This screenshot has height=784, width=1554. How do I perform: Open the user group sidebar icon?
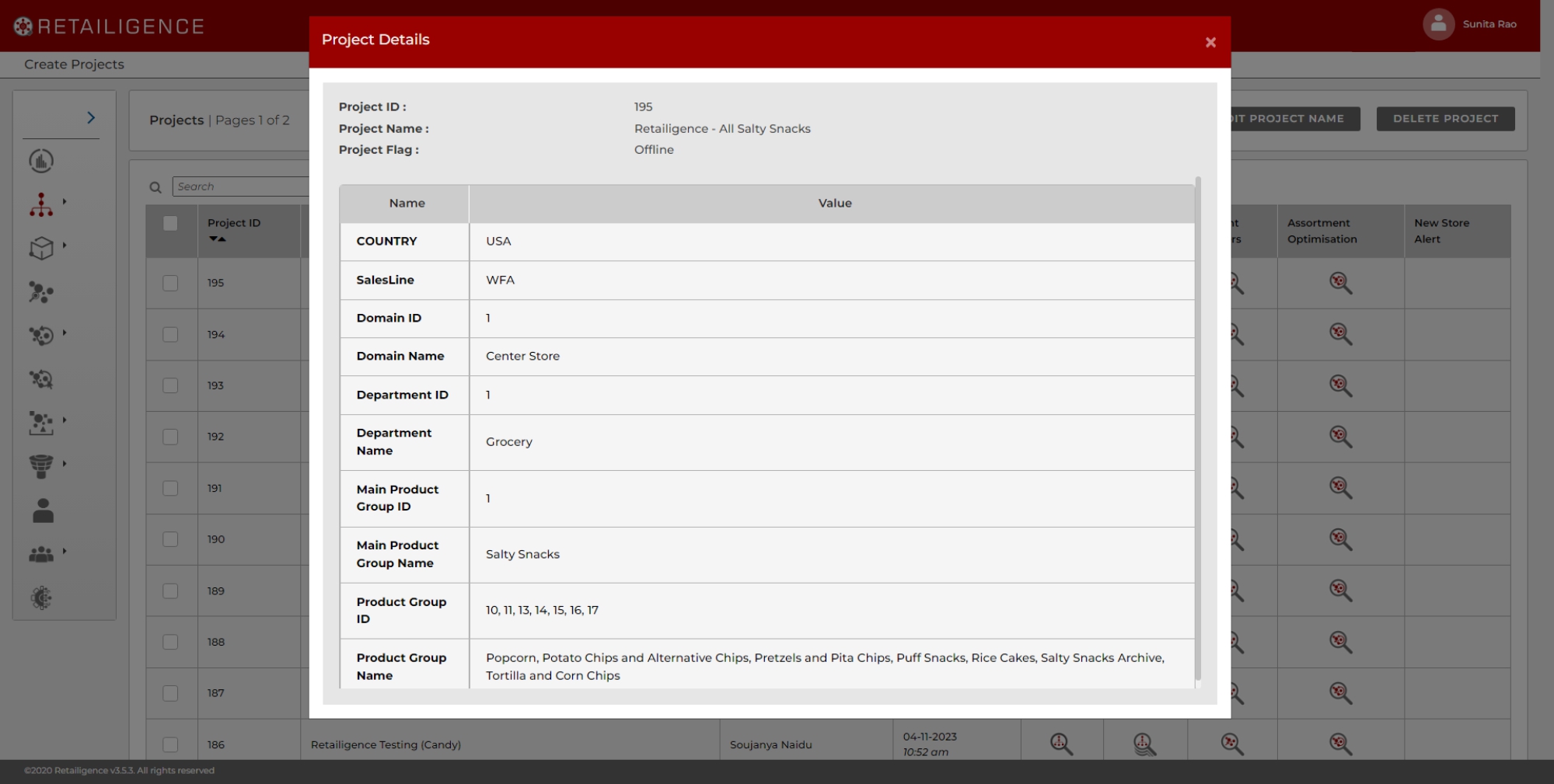pos(41,554)
